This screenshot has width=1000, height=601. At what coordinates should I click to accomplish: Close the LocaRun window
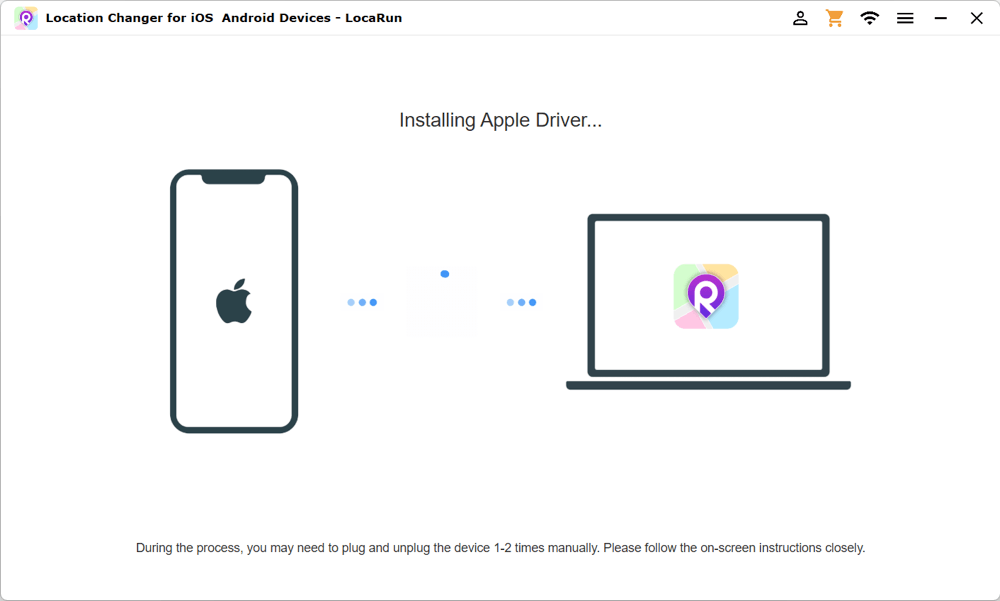pos(976,19)
